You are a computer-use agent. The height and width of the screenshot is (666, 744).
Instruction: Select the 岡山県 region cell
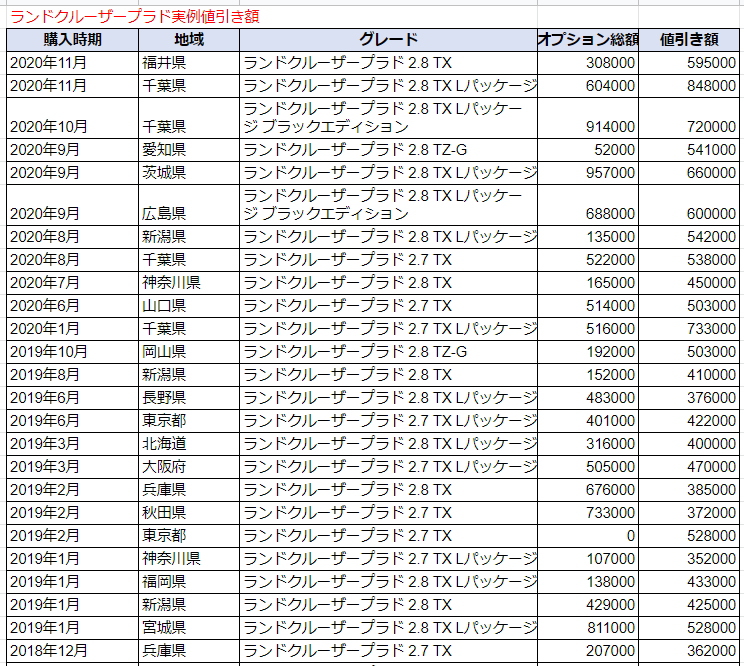[189, 352]
